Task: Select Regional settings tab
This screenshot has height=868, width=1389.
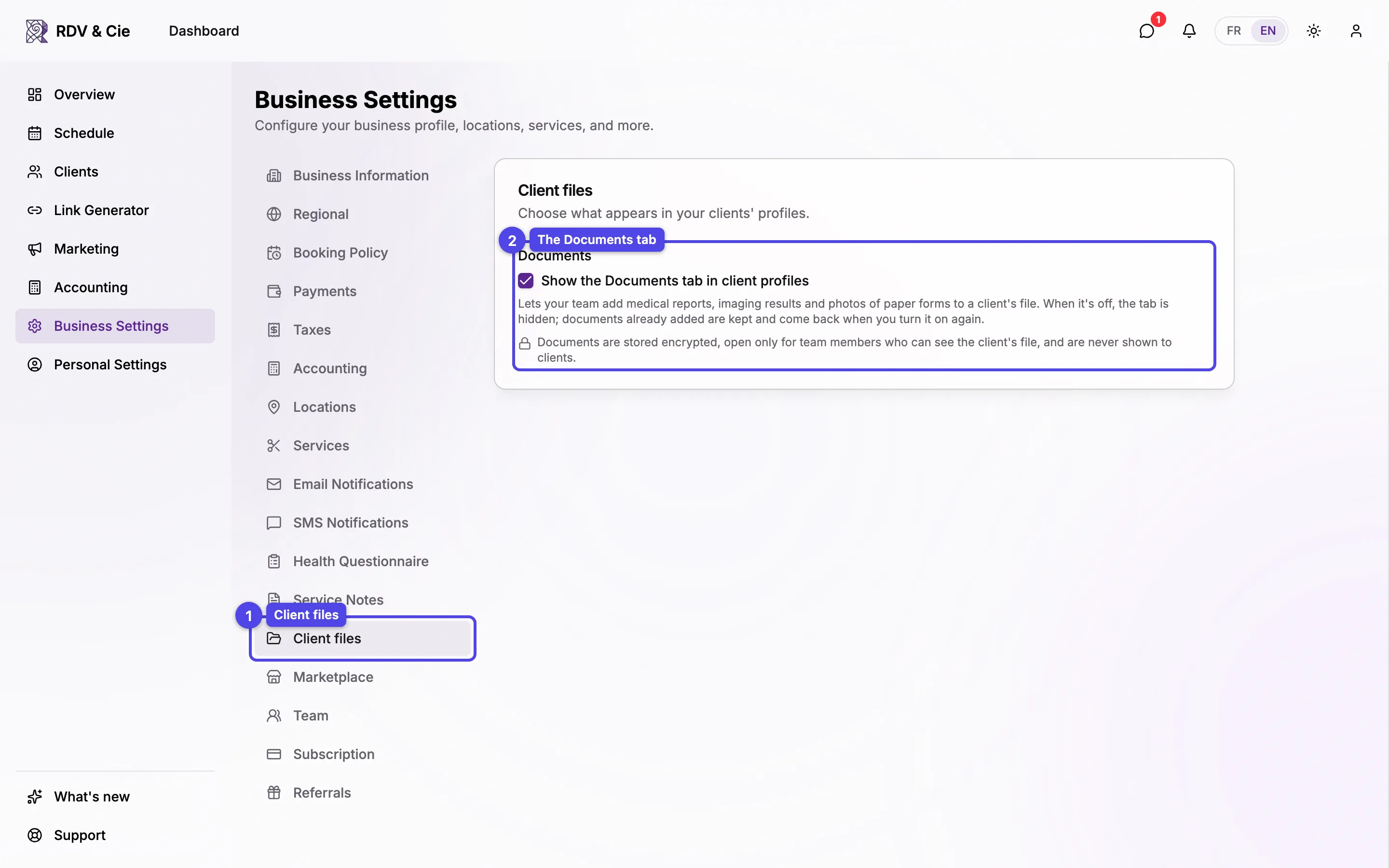Action: pyautogui.click(x=363, y=214)
